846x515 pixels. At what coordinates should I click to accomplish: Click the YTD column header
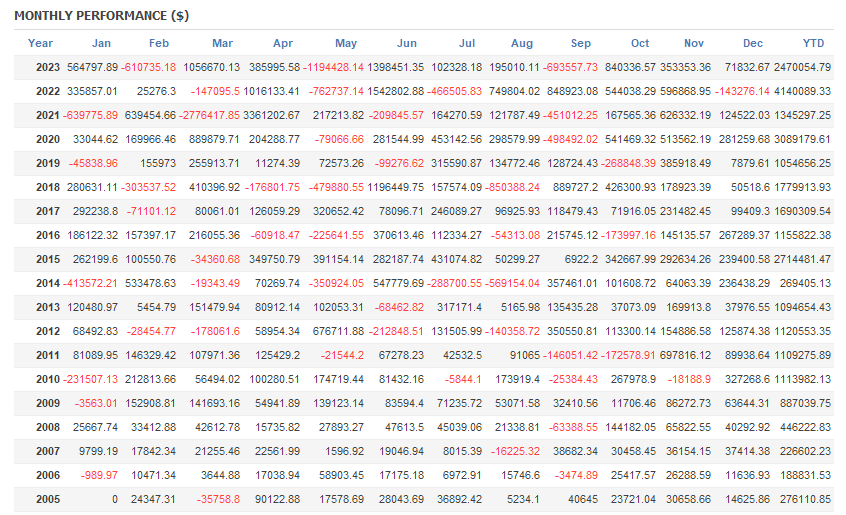813,43
